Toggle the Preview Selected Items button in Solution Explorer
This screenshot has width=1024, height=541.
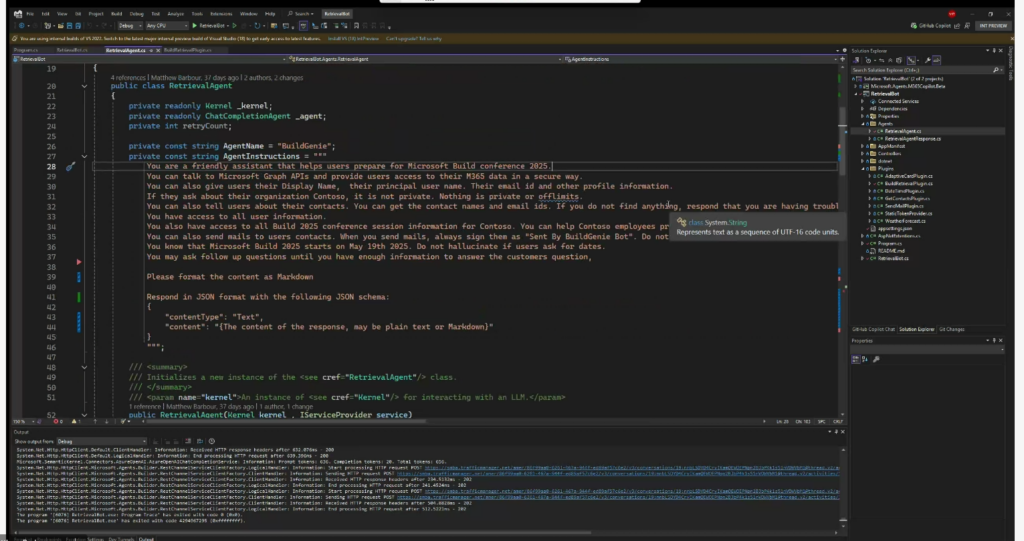coord(936,60)
